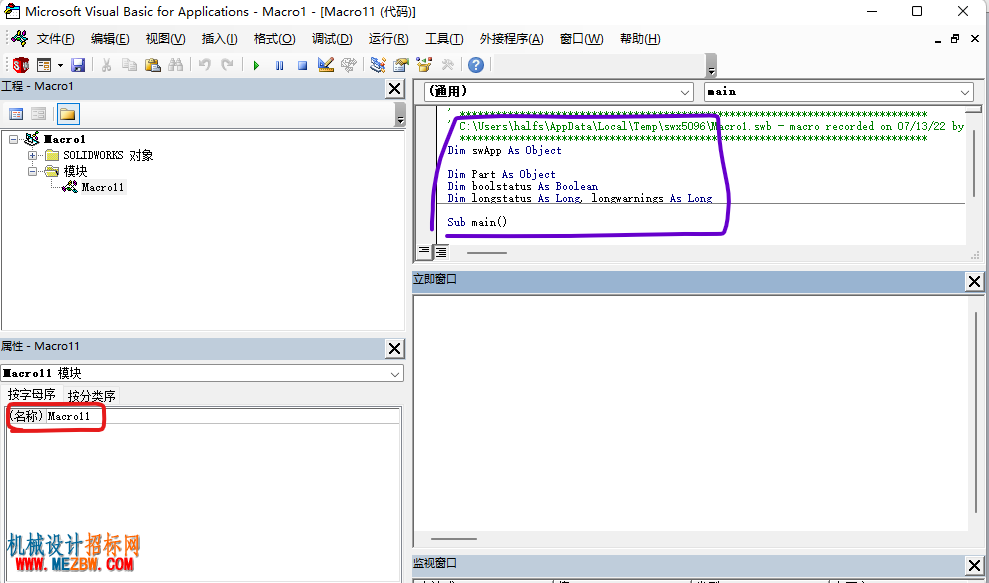Open the View SOLIDWORKS icon in toolbar
Image resolution: width=989 pixels, height=583 pixels.
(x=21, y=64)
